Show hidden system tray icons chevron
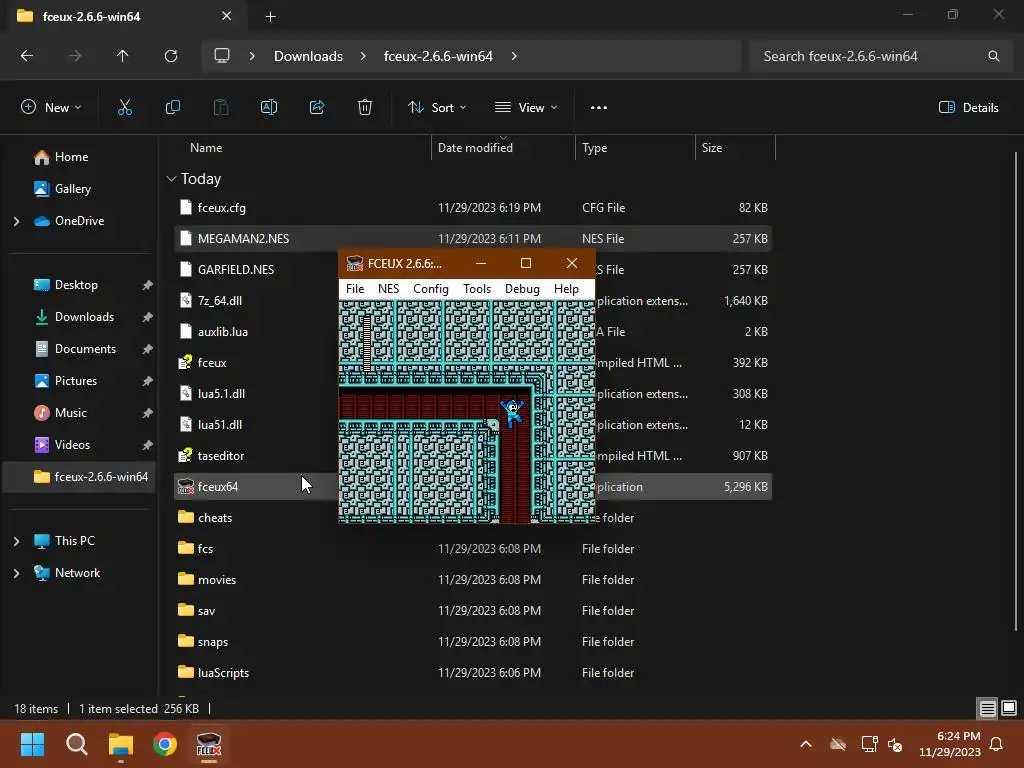The height and width of the screenshot is (768, 1024). (x=806, y=744)
